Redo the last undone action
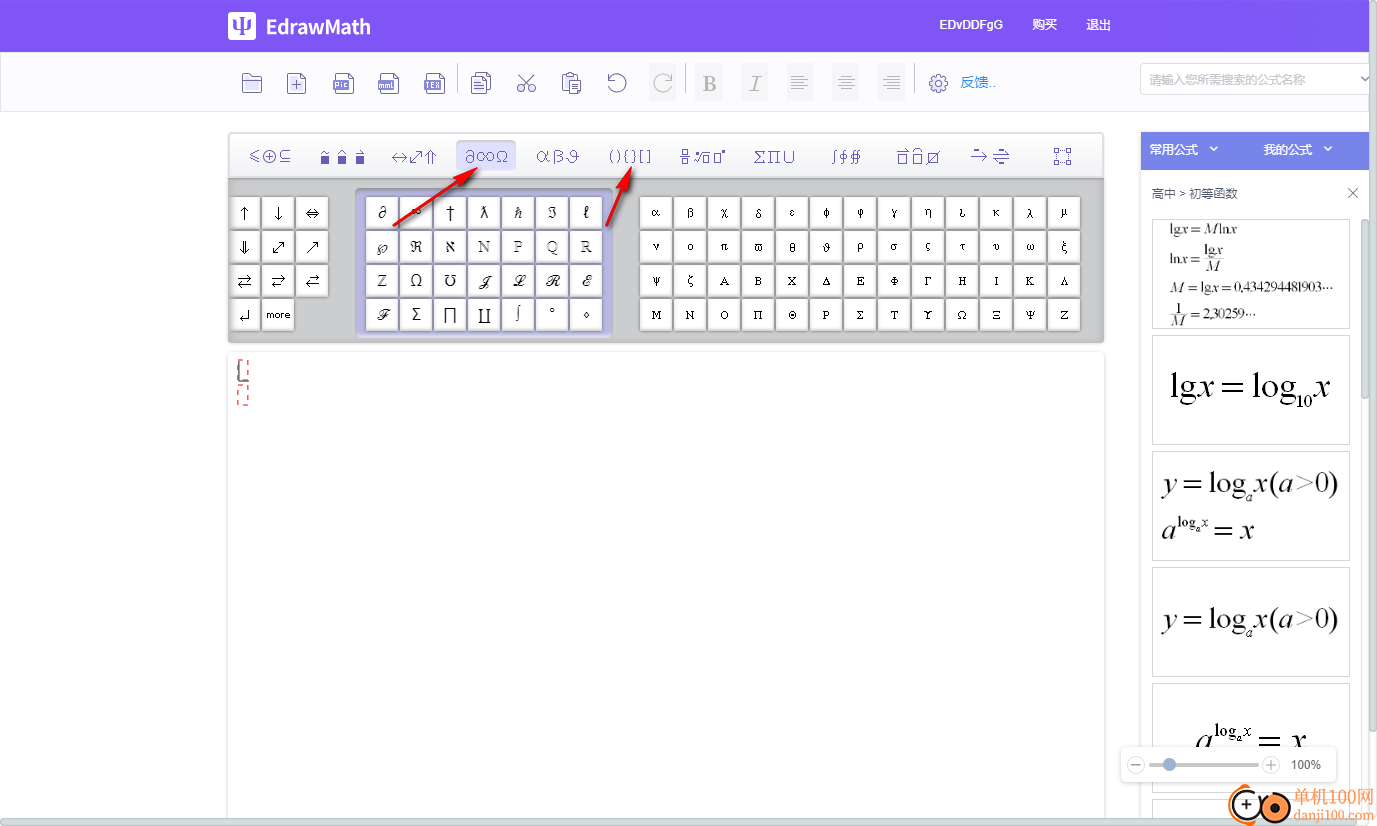This screenshot has width=1377, height=826. 662,83
